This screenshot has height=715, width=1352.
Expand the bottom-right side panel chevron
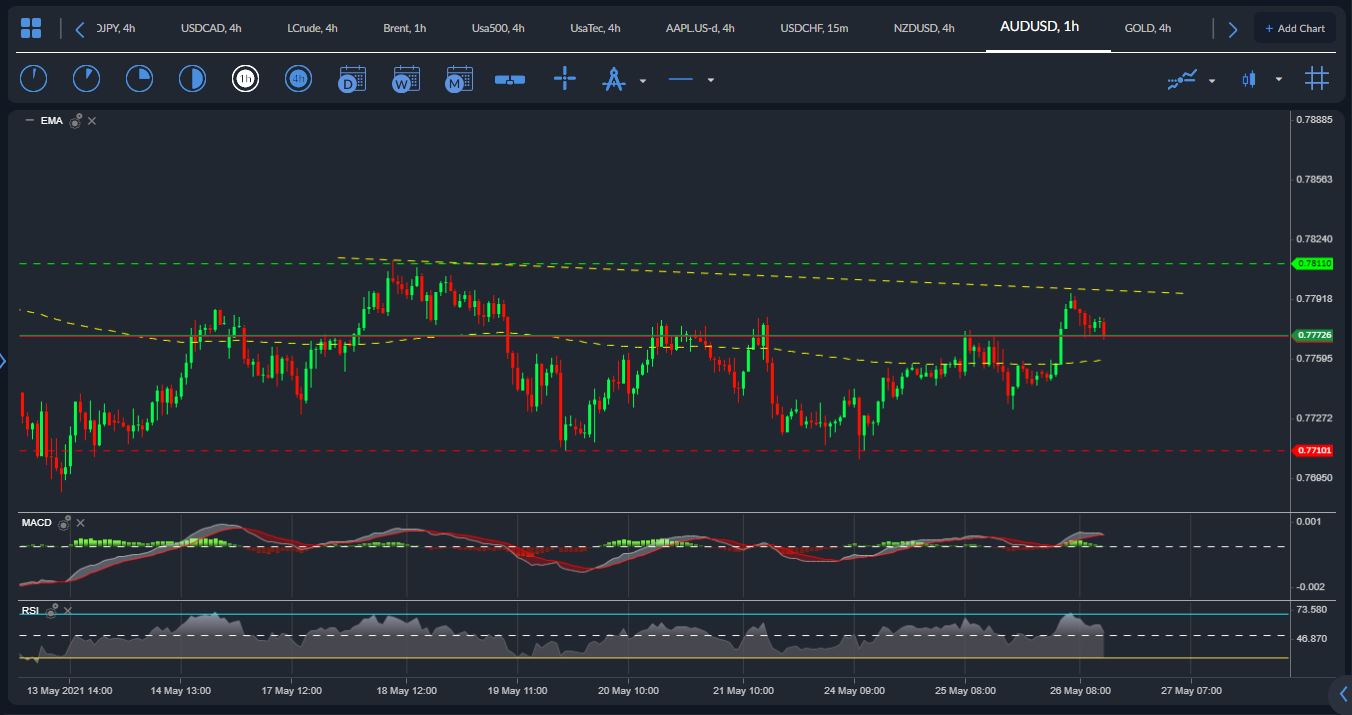tap(1344, 693)
